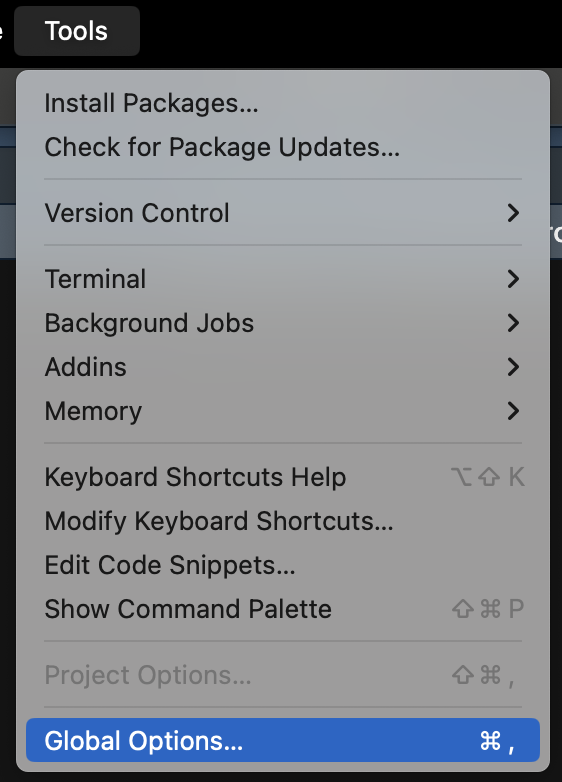
Task: Close the open Tools menu in menu bar
Action: [76, 31]
